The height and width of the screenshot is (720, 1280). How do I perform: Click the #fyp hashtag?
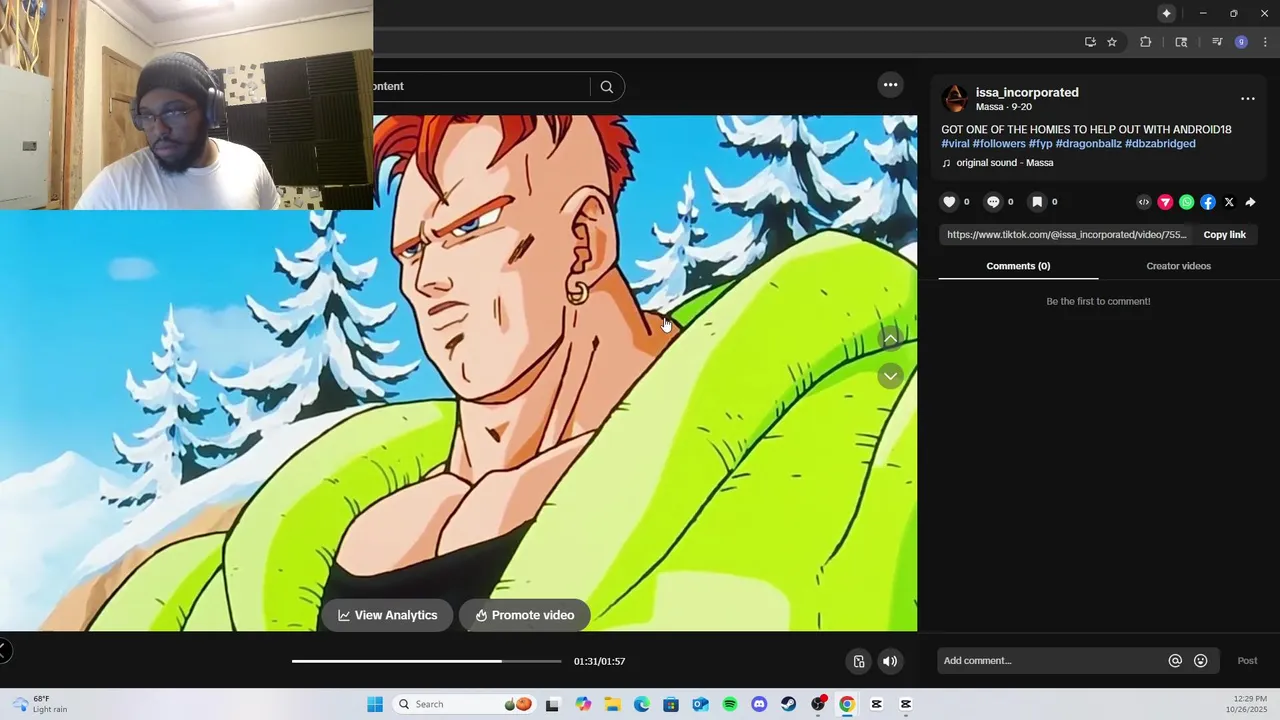pyautogui.click(x=1040, y=144)
